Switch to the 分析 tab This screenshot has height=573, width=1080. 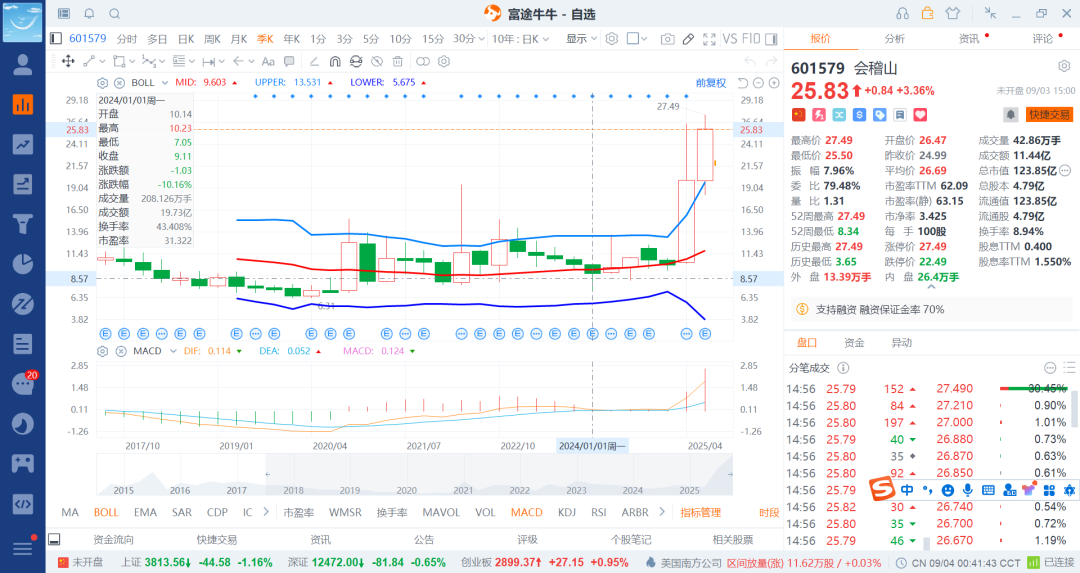(894, 39)
